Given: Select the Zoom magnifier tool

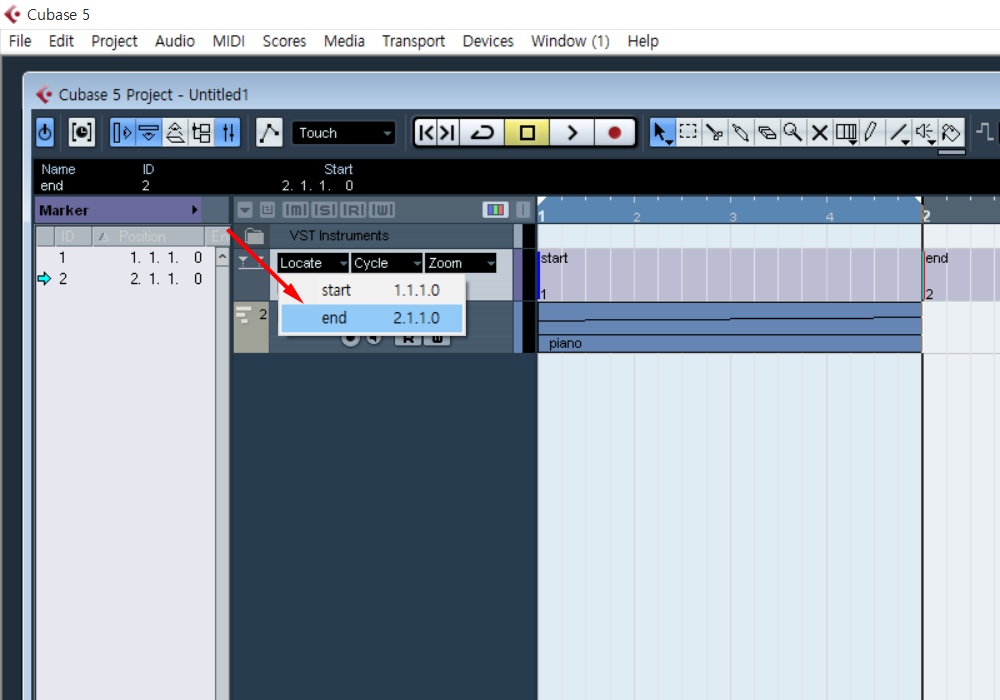Looking at the screenshot, I should tap(793, 133).
